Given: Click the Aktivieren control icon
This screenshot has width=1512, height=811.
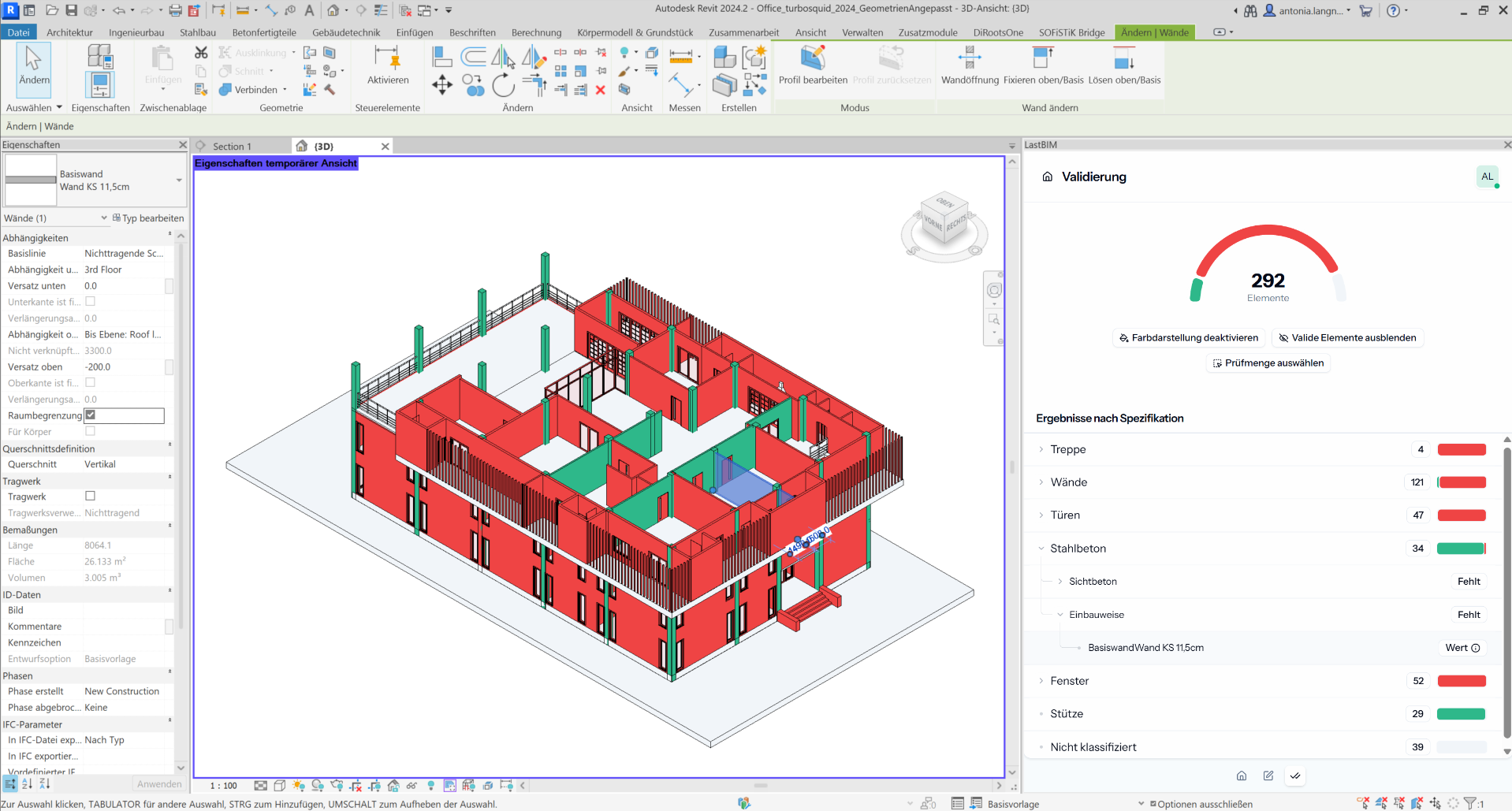Looking at the screenshot, I should [x=387, y=58].
